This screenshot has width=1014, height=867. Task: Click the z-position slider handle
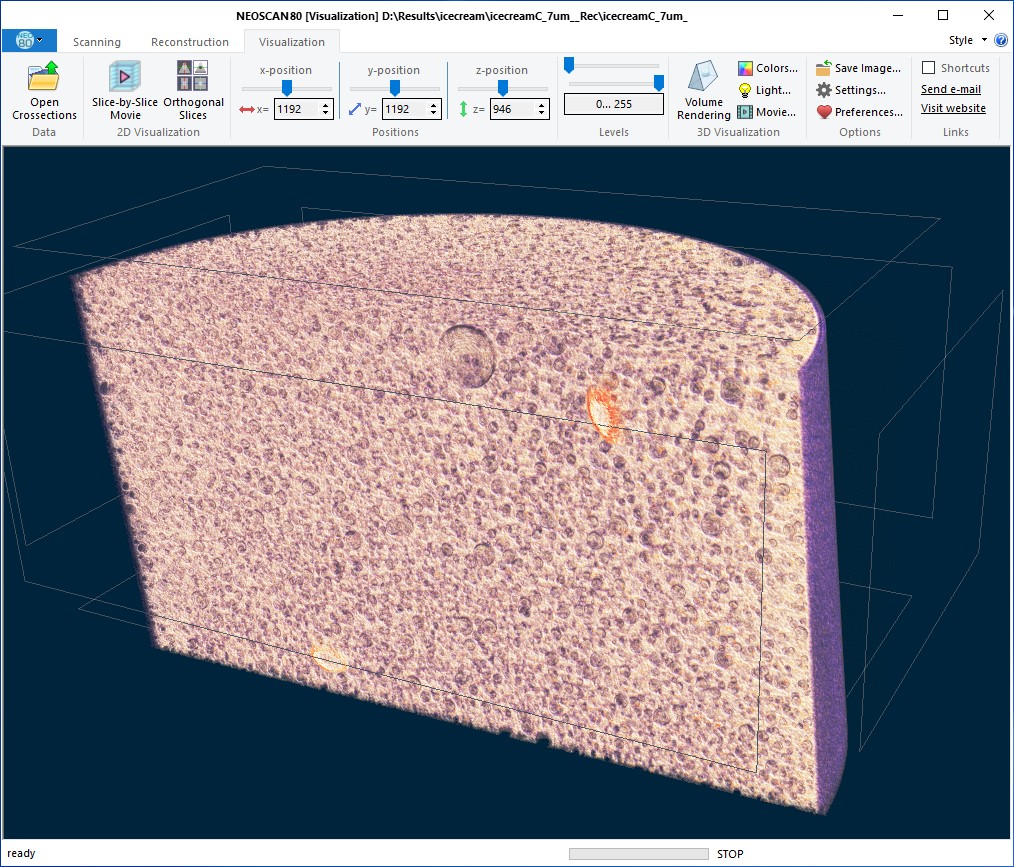(503, 88)
